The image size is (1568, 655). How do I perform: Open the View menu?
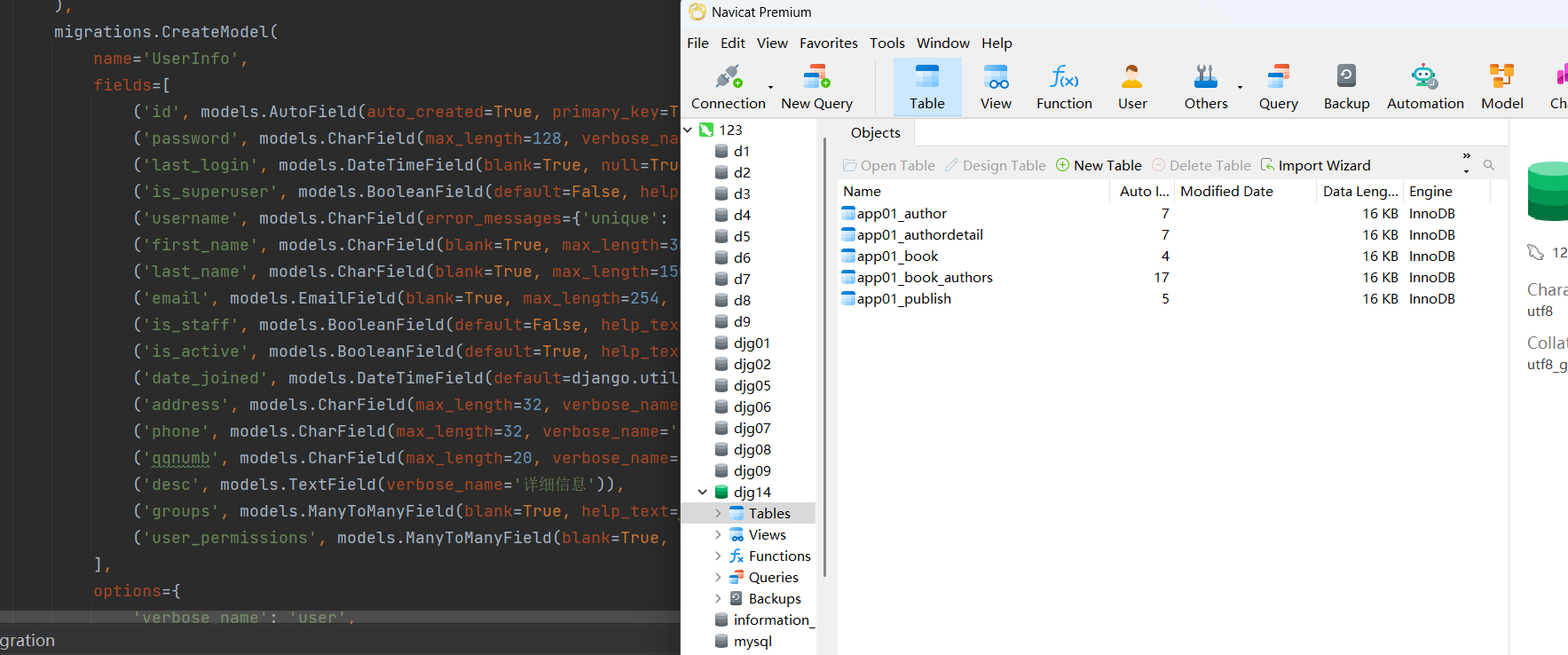[x=772, y=43]
